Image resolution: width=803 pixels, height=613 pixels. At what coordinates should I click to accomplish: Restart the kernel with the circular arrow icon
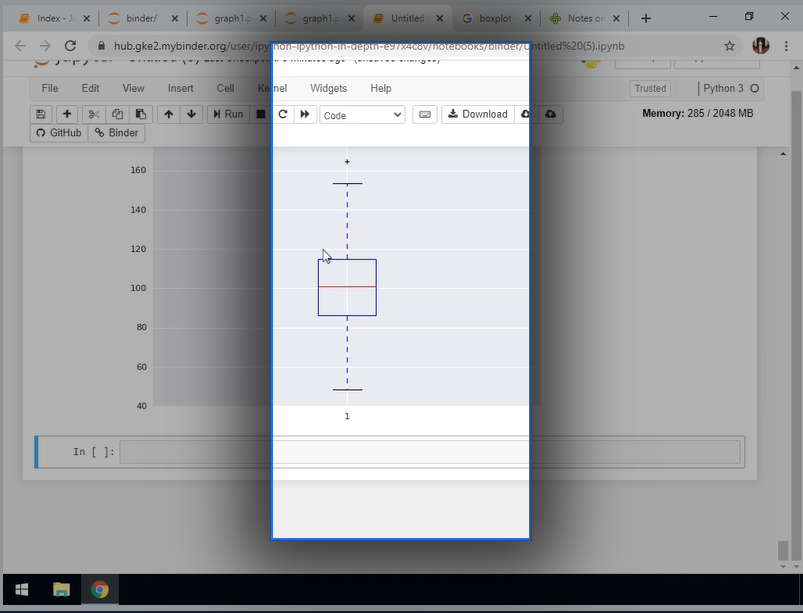pos(283,114)
